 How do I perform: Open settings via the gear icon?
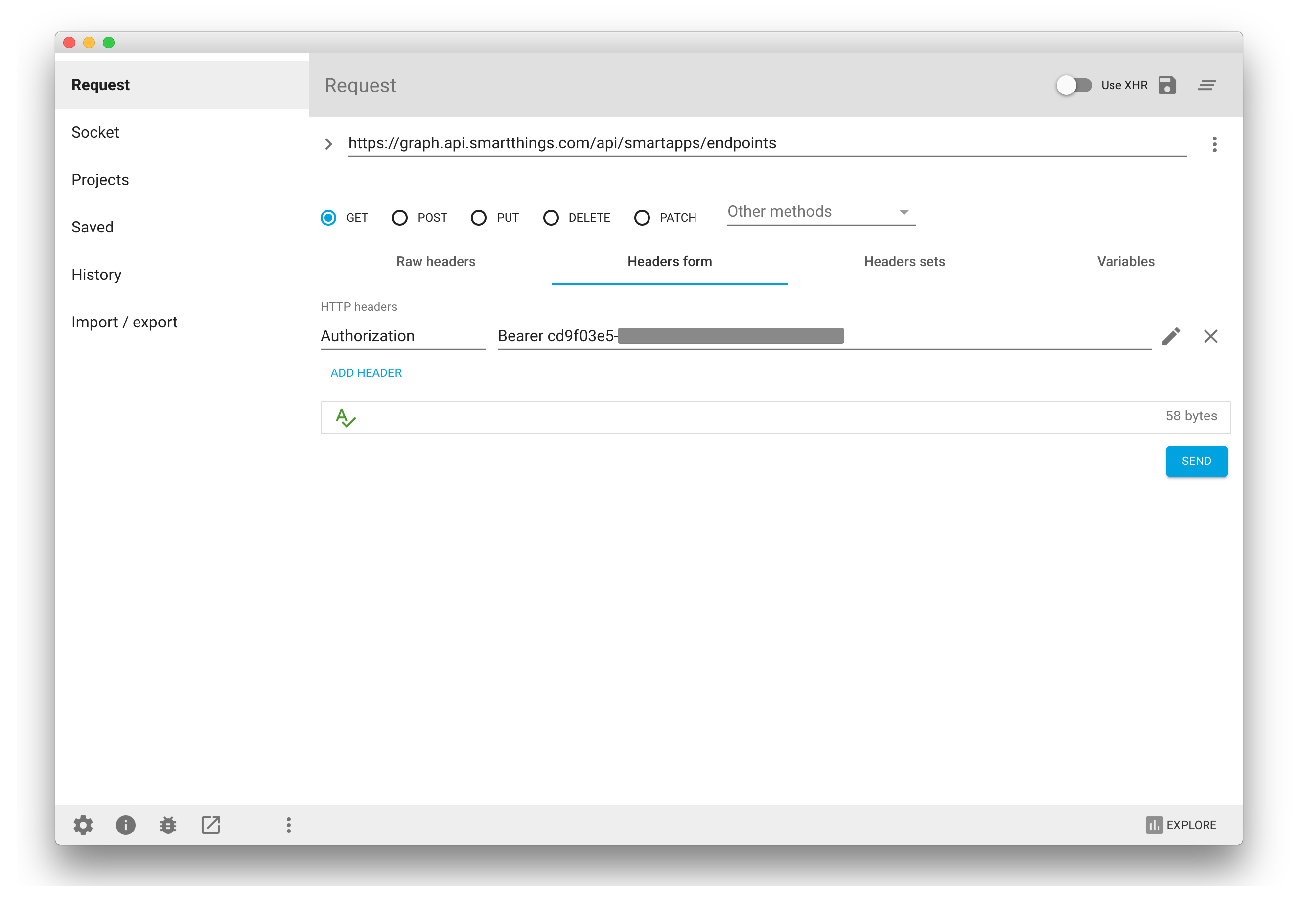tap(83, 825)
